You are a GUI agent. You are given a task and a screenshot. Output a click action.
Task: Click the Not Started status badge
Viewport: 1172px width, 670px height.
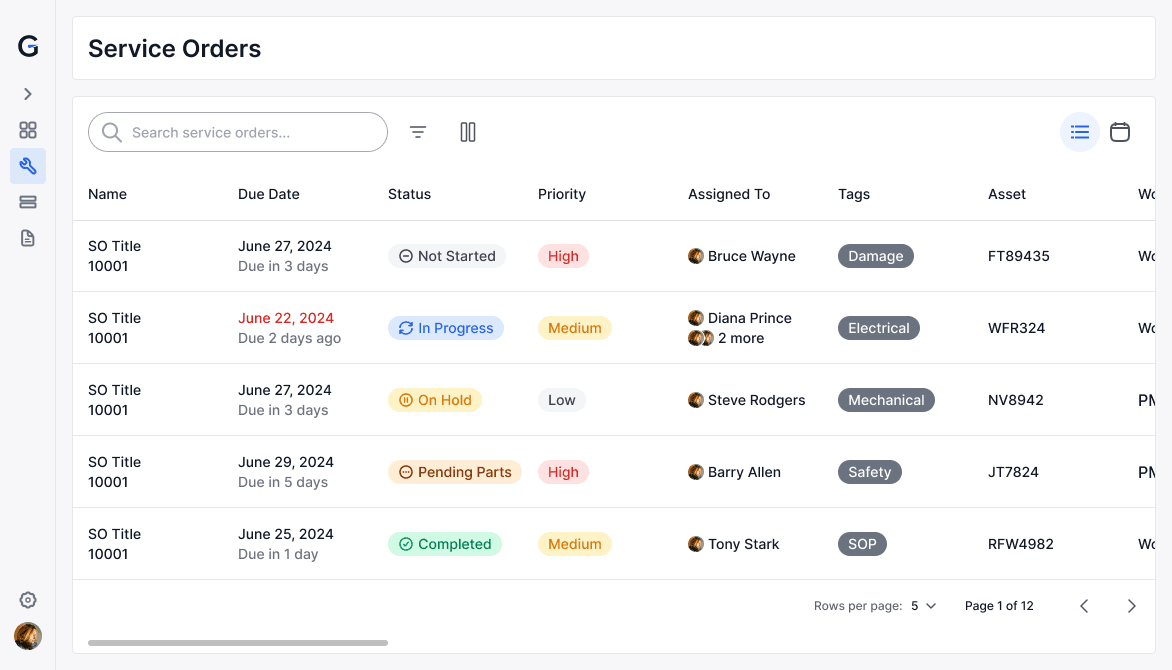[x=447, y=256]
